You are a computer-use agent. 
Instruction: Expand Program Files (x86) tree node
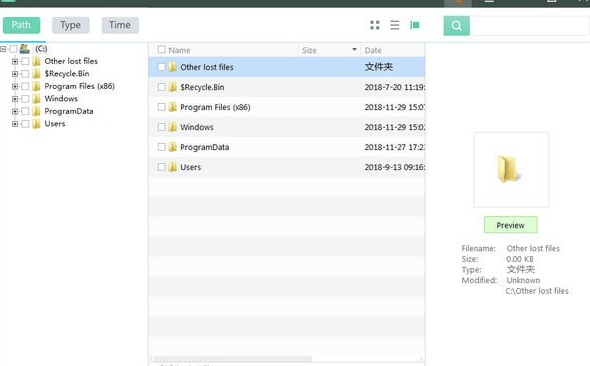coord(15,87)
